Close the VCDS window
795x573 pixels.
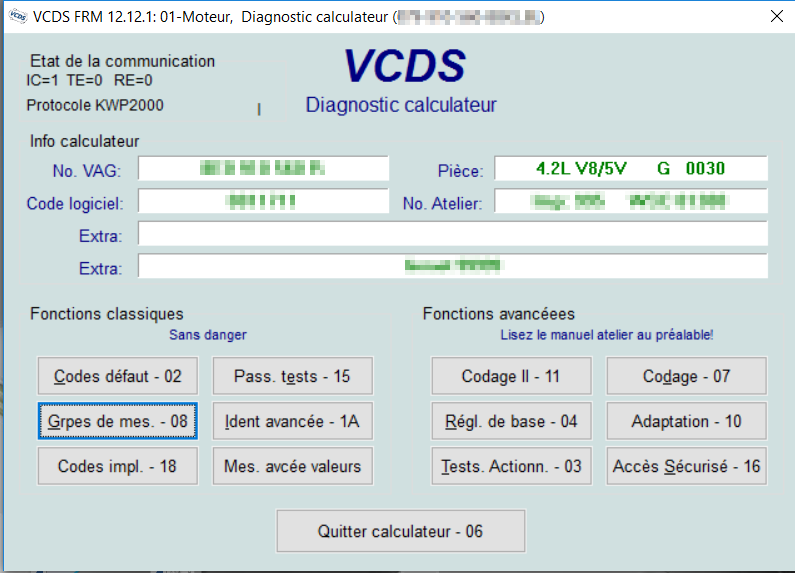coord(776,16)
